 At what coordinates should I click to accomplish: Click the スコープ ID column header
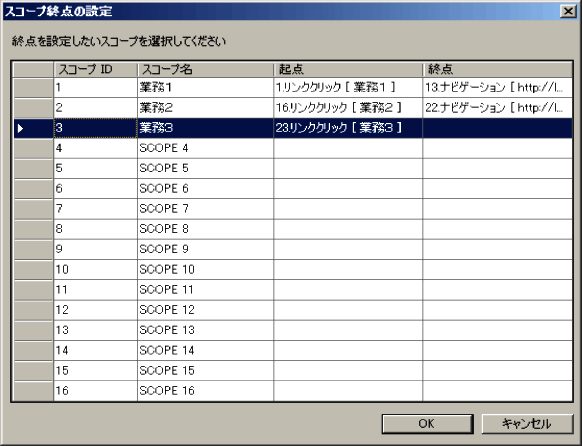(x=96, y=69)
